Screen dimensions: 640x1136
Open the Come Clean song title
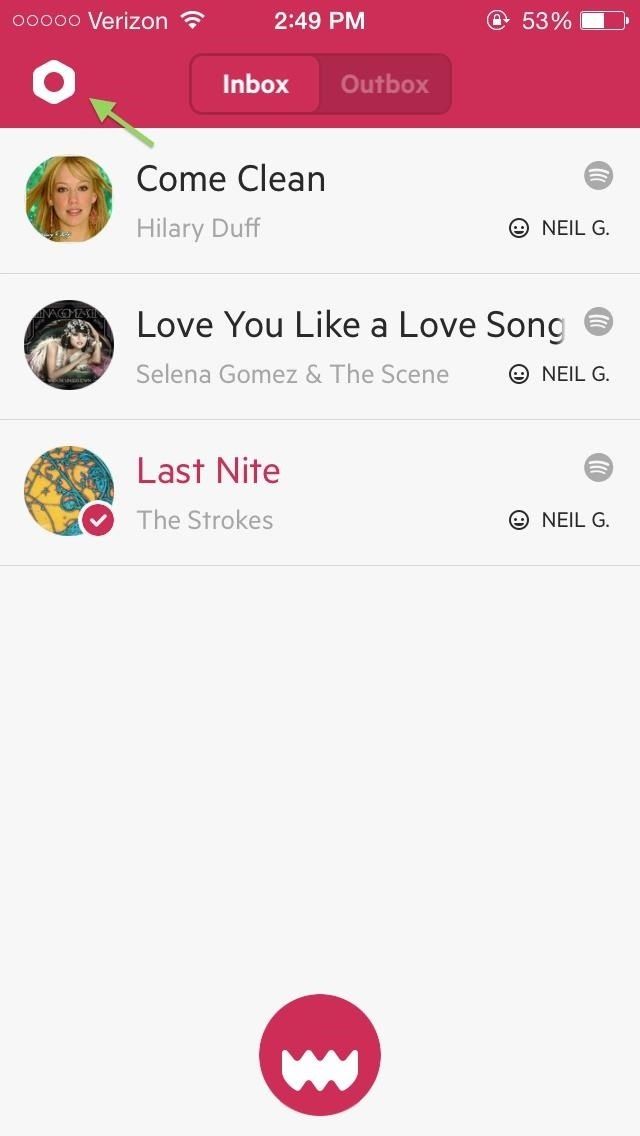(x=231, y=179)
